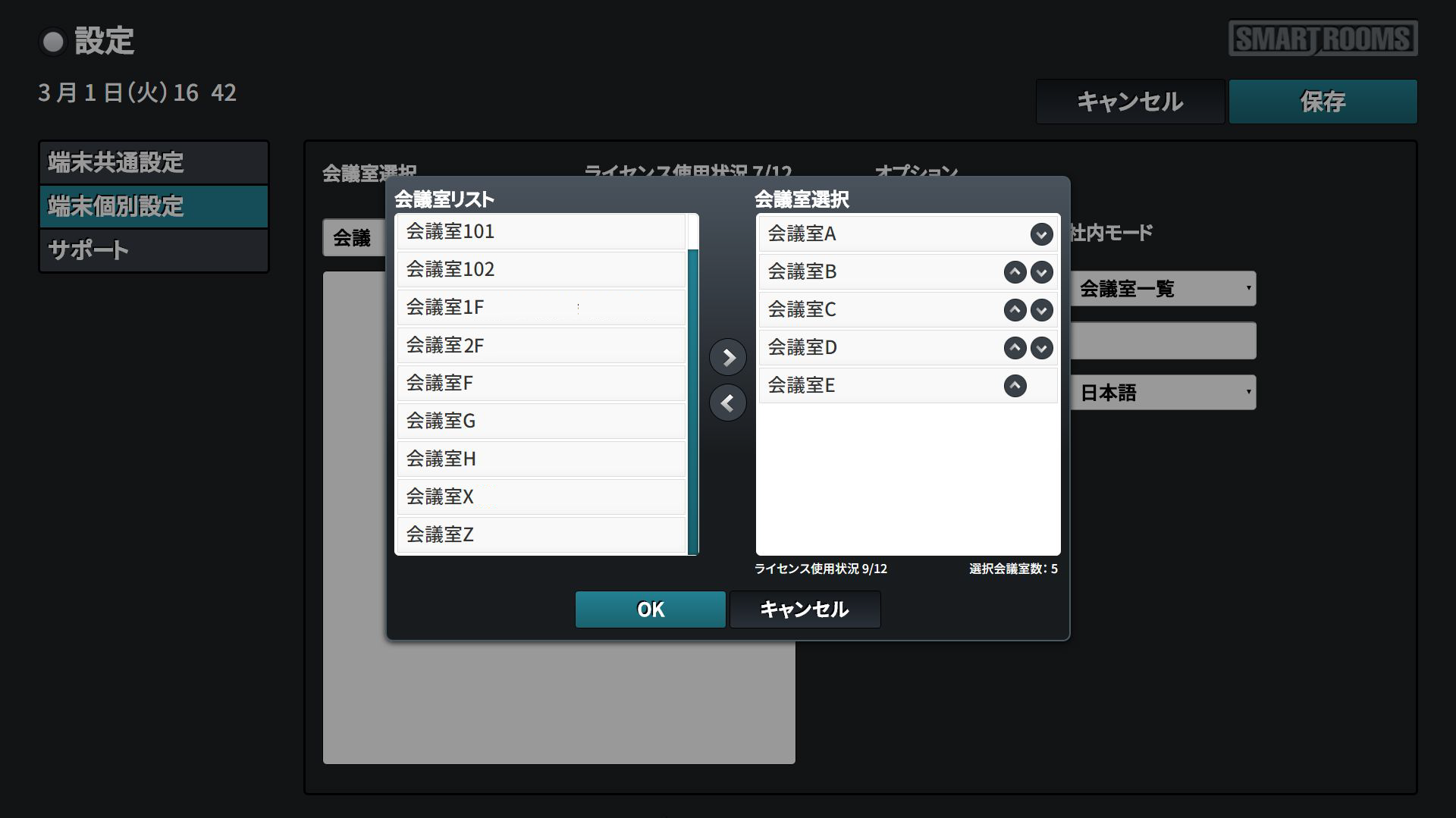Image resolution: width=1456 pixels, height=818 pixels.
Task: Move 会議室D up in the list
Action: [1015, 348]
